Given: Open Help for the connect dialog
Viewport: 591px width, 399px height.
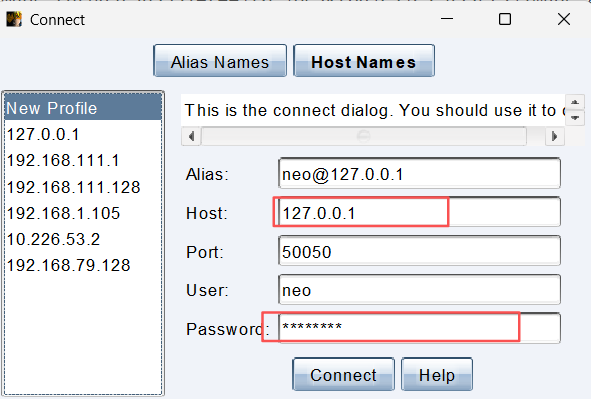Looking at the screenshot, I should click(437, 375).
